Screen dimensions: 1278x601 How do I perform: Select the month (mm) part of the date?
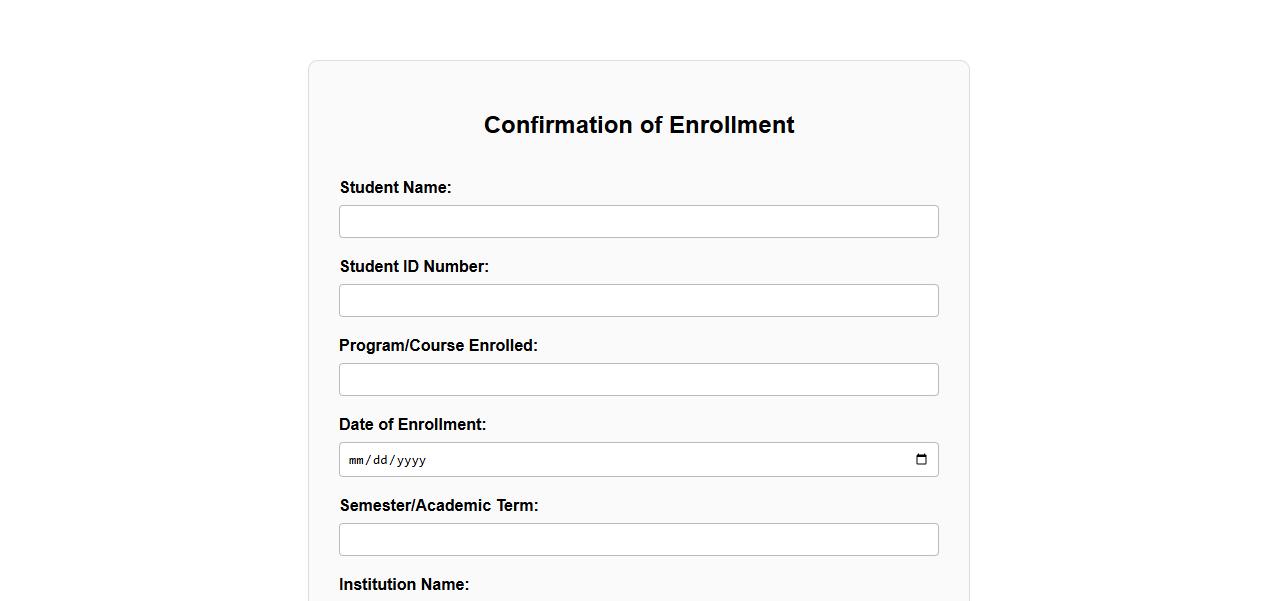356,461
